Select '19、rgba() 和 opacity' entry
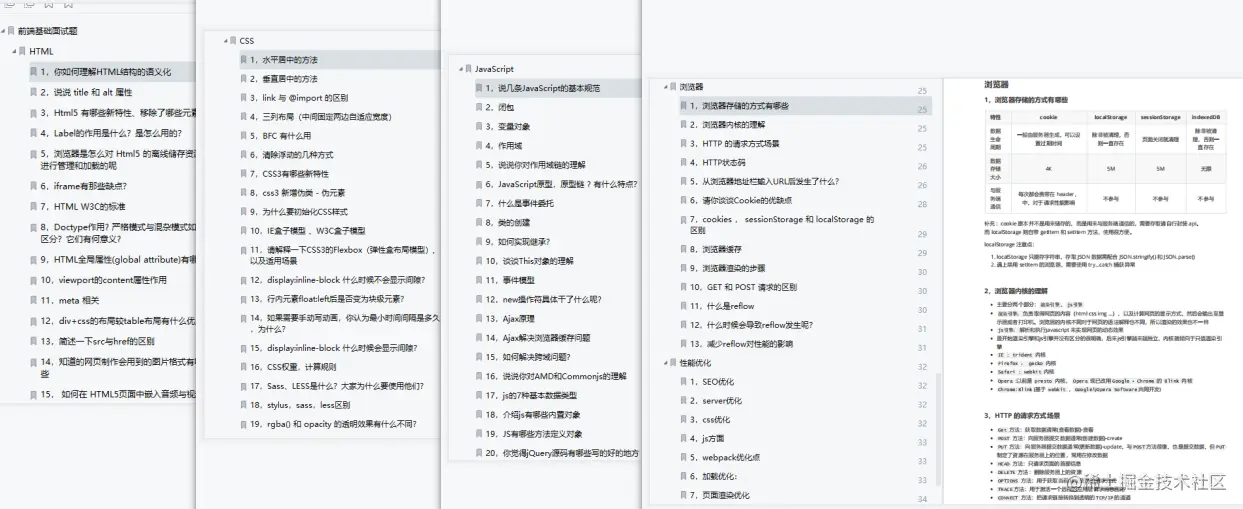This screenshot has width=1243, height=509. coord(334,424)
